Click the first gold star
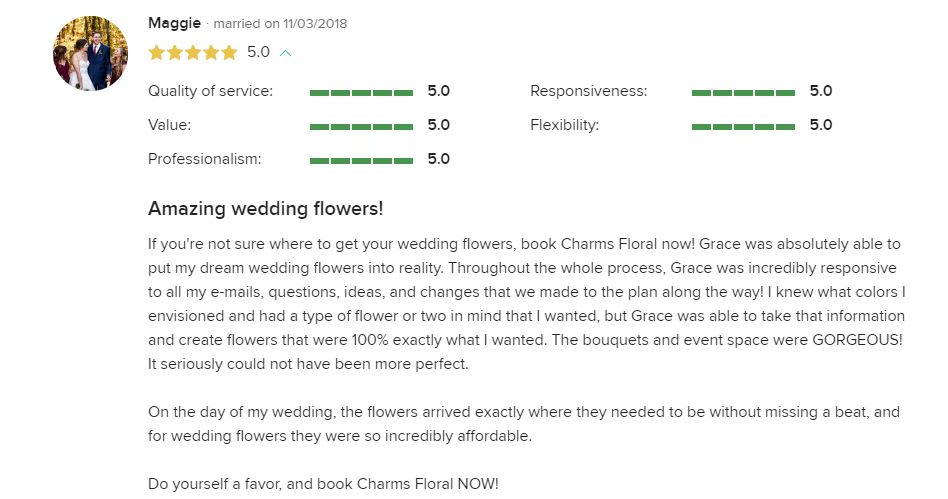Viewport: 948px width, 499px height. pos(156,52)
